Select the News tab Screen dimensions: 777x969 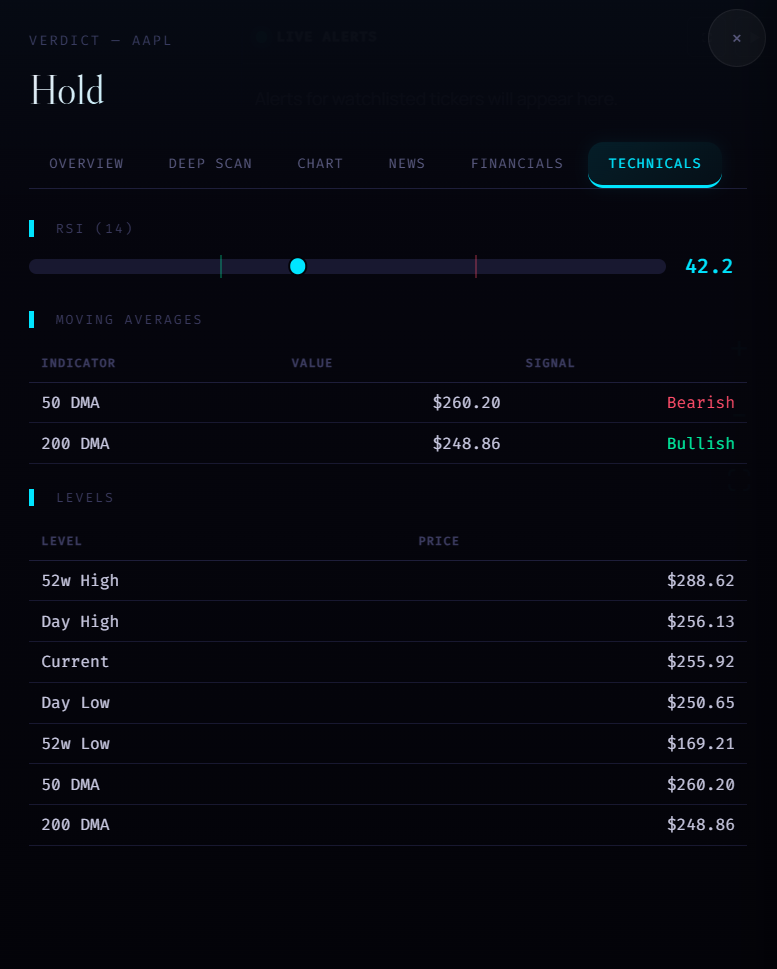click(x=407, y=164)
